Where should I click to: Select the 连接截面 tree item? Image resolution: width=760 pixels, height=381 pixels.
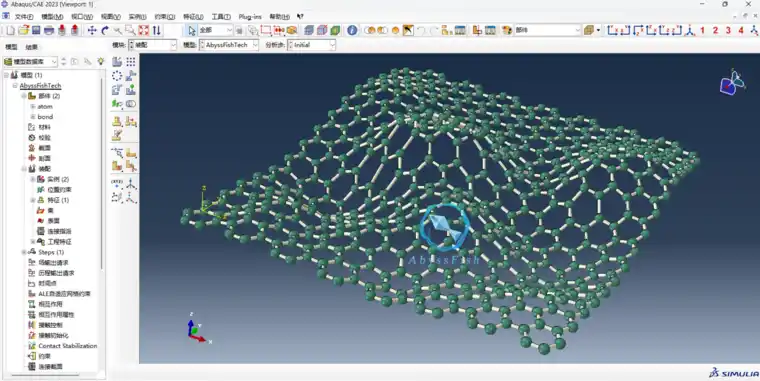[50, 367]
